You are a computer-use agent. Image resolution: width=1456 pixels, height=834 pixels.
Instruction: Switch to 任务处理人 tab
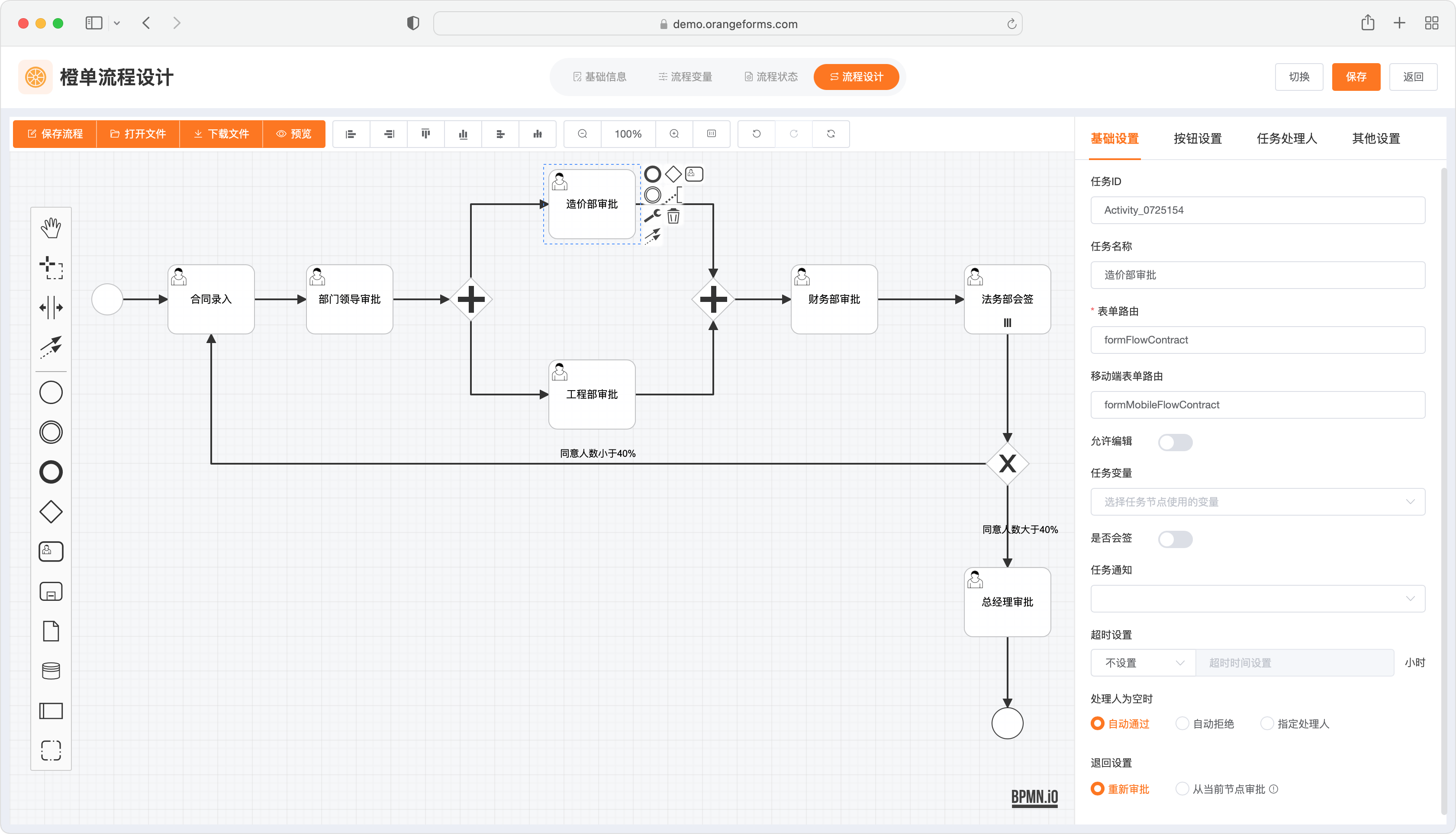(x=1286, y=138)
